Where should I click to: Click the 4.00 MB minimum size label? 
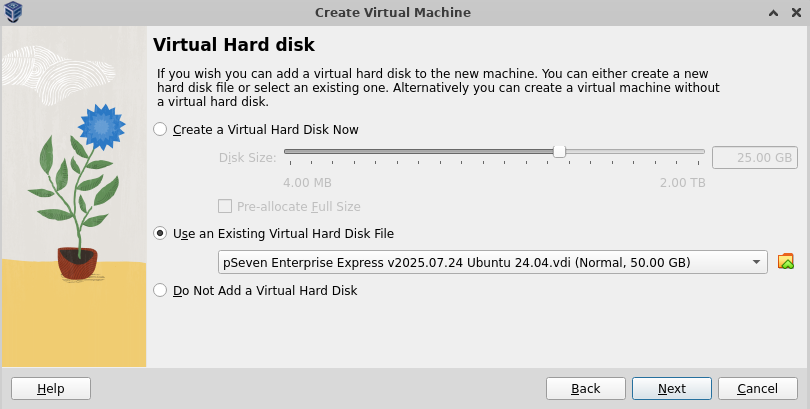[307, 183]
